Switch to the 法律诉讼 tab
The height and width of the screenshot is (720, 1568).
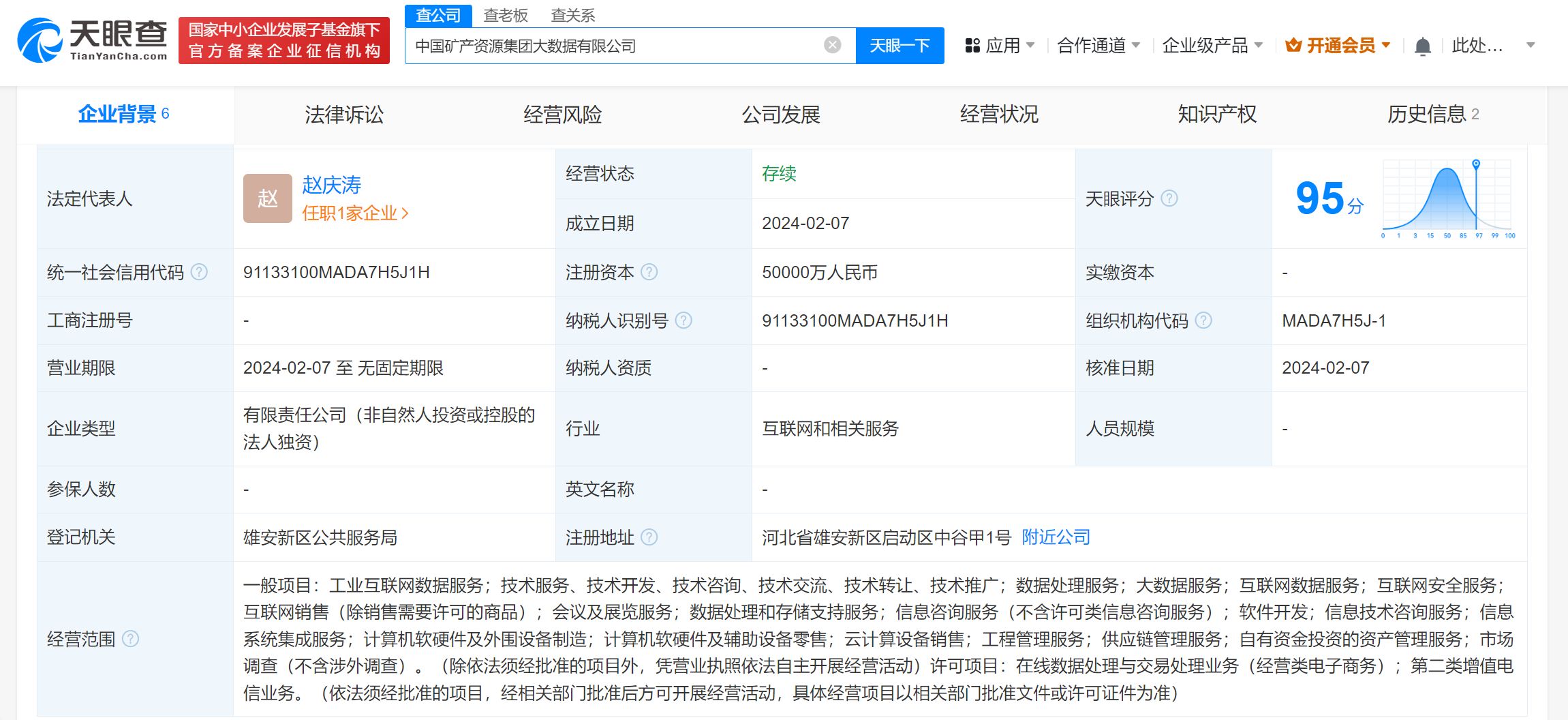pyautogui.click(x=344, y=115)
